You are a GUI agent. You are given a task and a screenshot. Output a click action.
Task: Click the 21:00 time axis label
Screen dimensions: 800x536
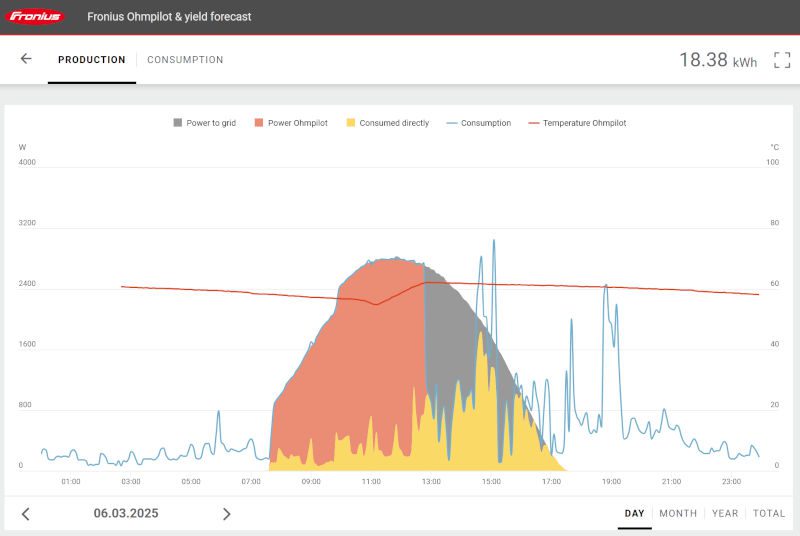click(671, 481)
